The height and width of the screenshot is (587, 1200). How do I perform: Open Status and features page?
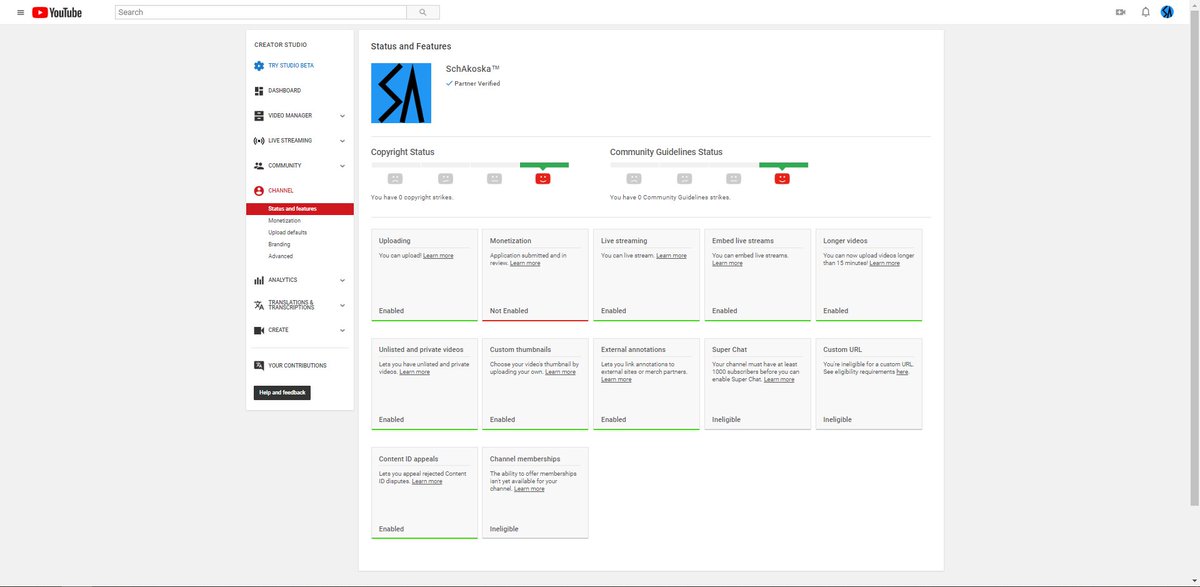coord(300,209)
